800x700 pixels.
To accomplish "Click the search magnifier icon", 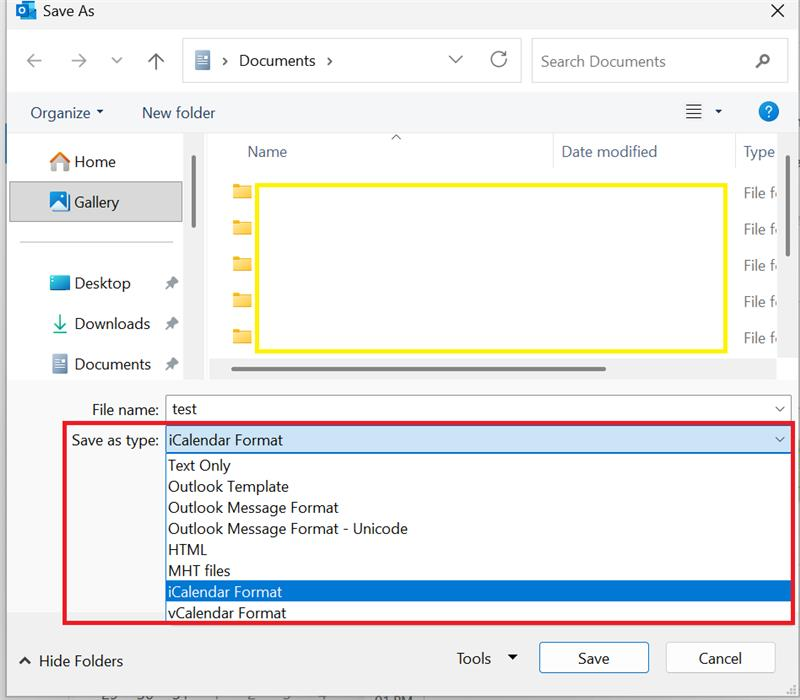I will pyautogui.click(x=762, y=61).
